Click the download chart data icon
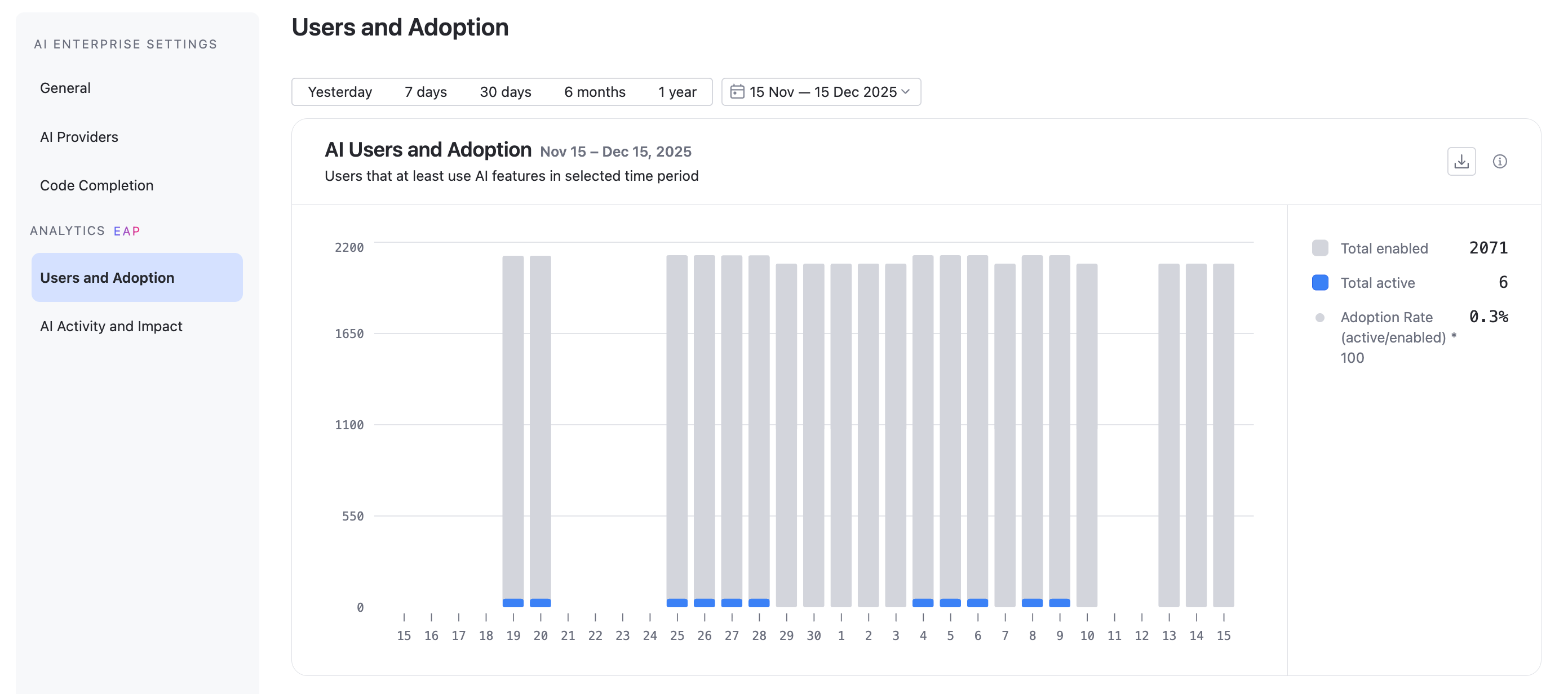Viewport: 1568px width, 694px height. 1461,161
